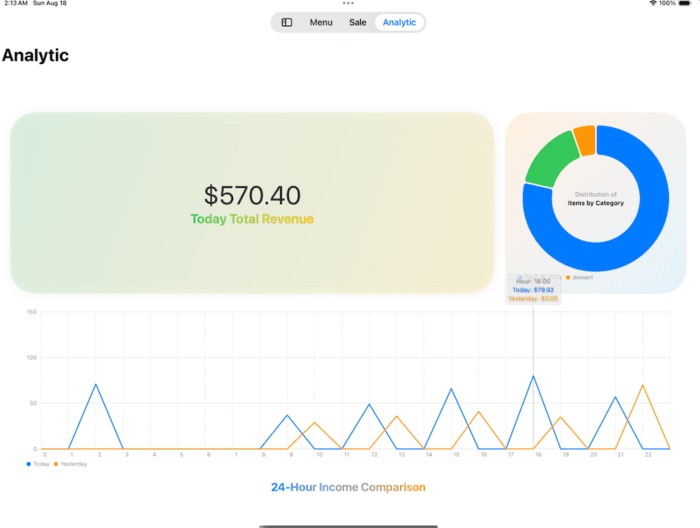The height and width of the screenshot is (528, 700).
Task: Click the x-axis hour label 20
Action: [x=593, y=454]
